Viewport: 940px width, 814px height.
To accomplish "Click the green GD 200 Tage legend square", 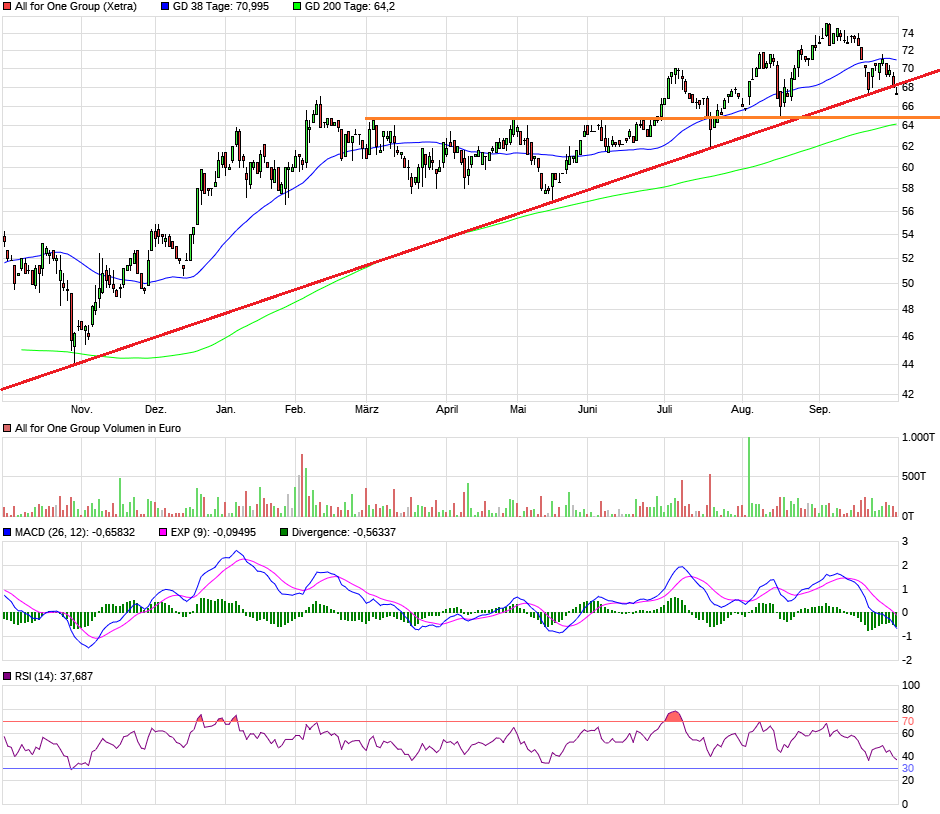I will [x=297, y=6].
